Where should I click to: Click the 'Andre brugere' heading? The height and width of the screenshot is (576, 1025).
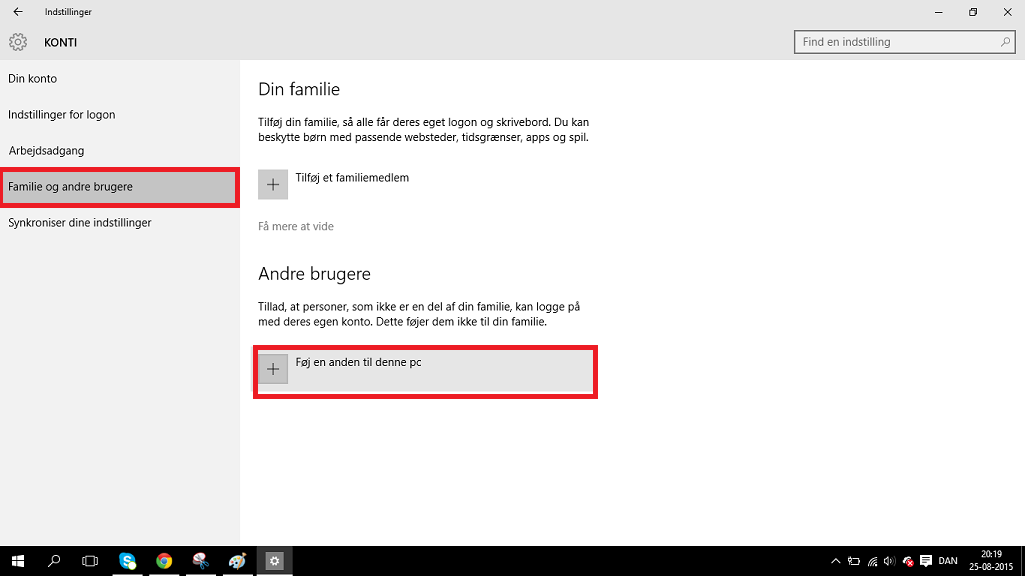(x=314, y=273)
